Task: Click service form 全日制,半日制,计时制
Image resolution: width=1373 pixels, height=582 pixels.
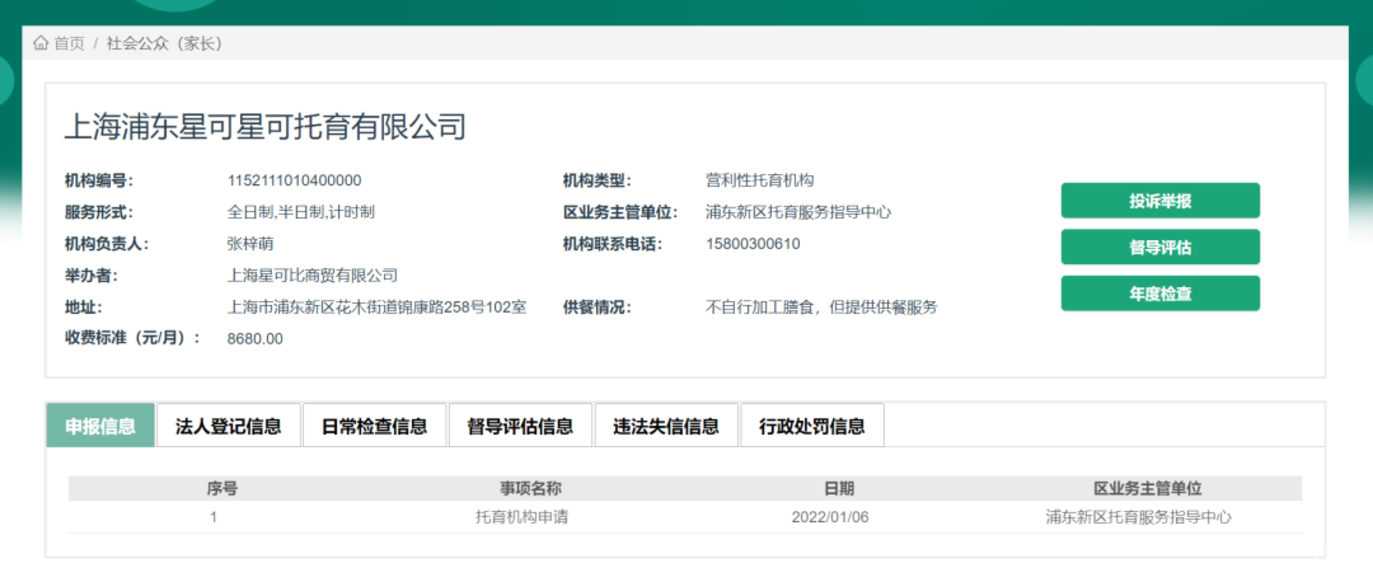Action: 301,212
